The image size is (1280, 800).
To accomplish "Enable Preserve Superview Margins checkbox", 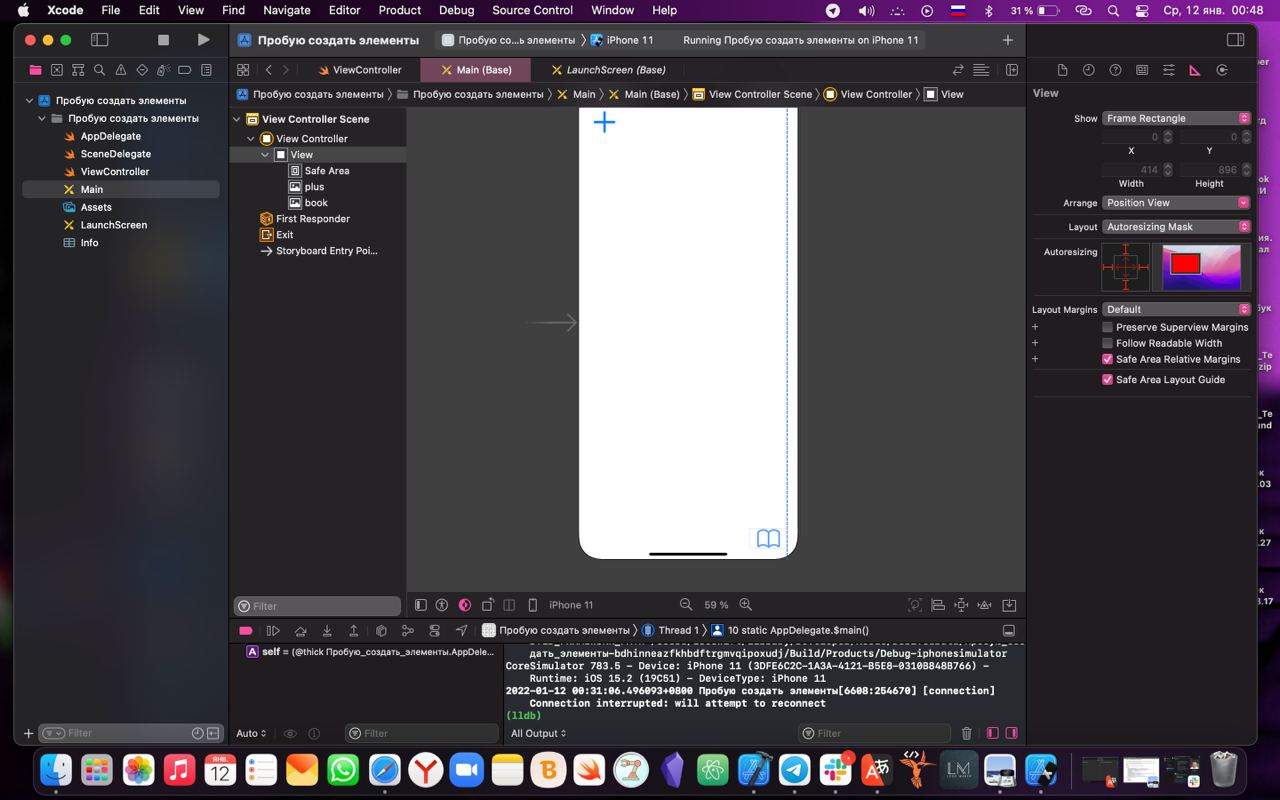I will point(1107,327).
